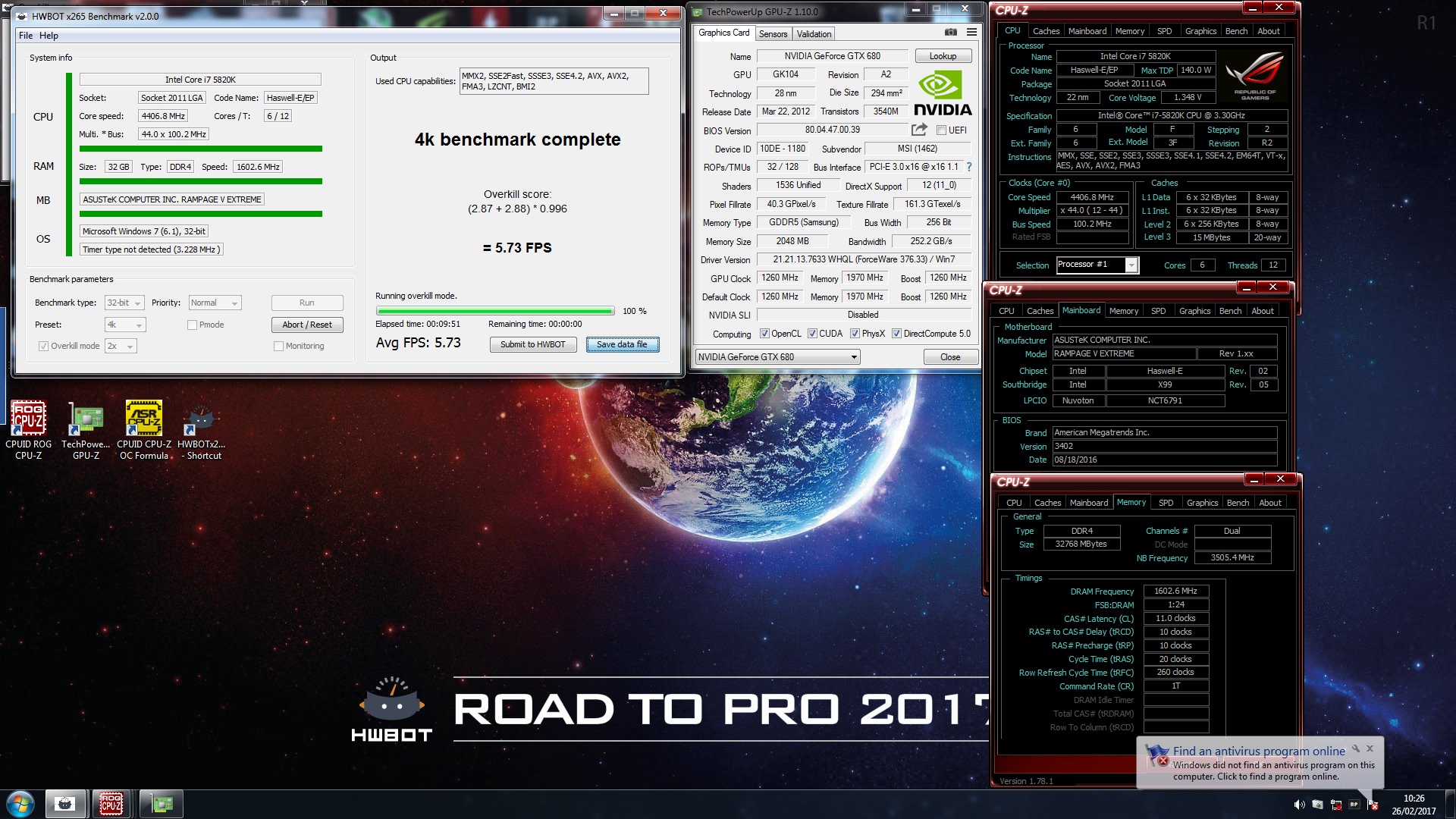Click the RP tray icon
The width and height of the screenshot is (1456, 819).
(1354, 805)
